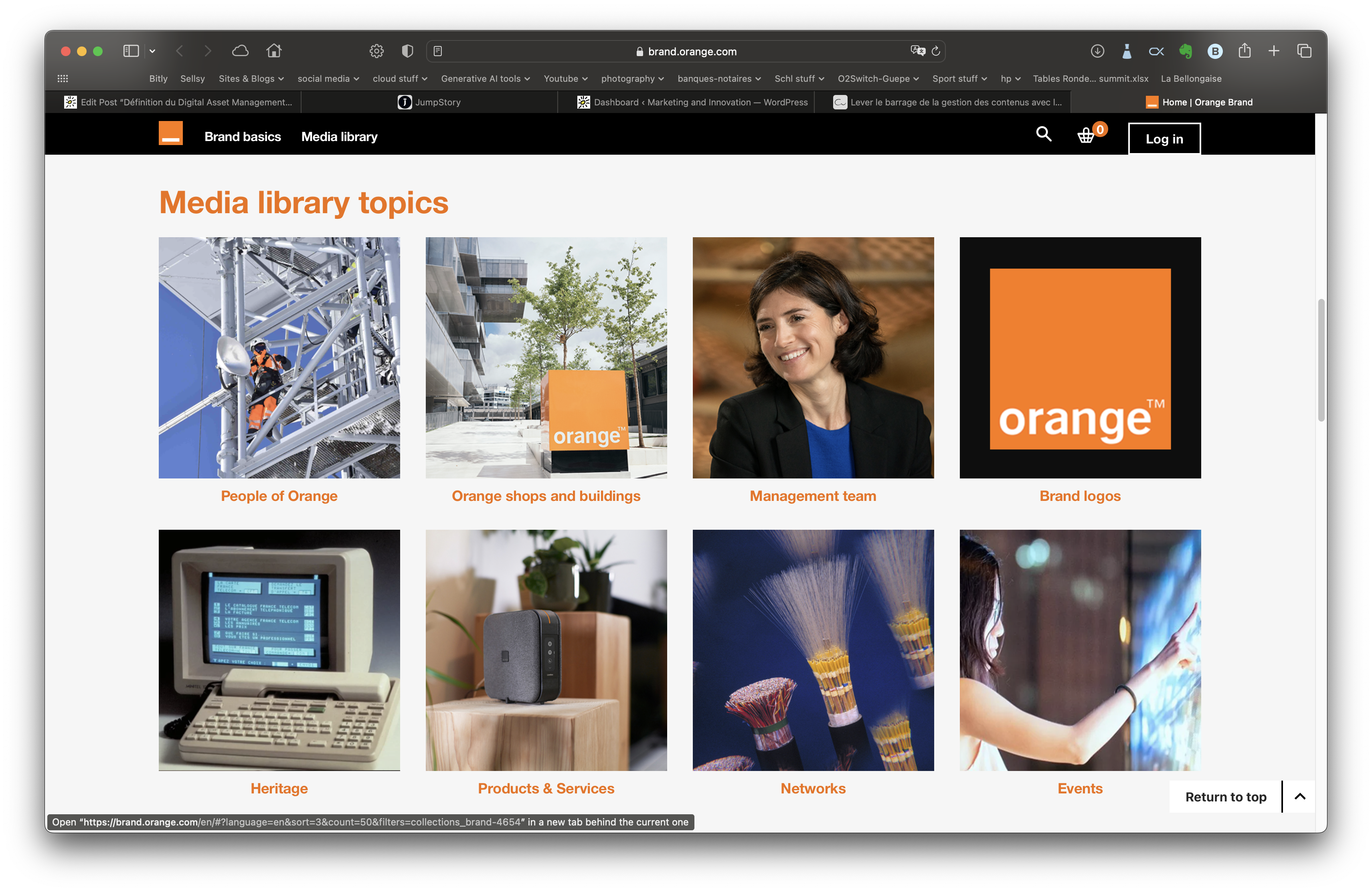Expand the social media bookmarks folder
Screen dimensions: 1372x892
328,79
